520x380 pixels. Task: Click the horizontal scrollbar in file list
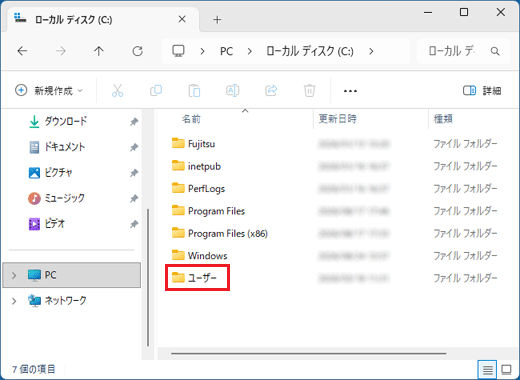point(309,353)
